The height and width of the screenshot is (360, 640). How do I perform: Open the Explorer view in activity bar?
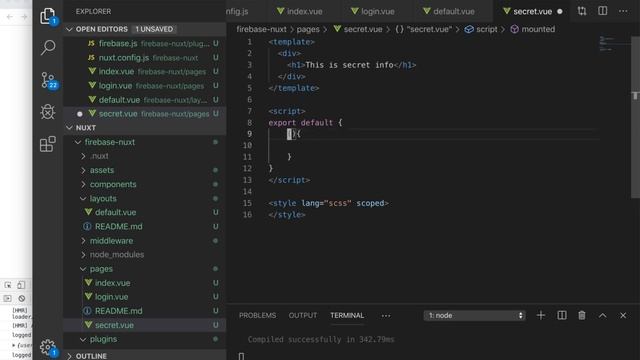click(x=48, y=16)
